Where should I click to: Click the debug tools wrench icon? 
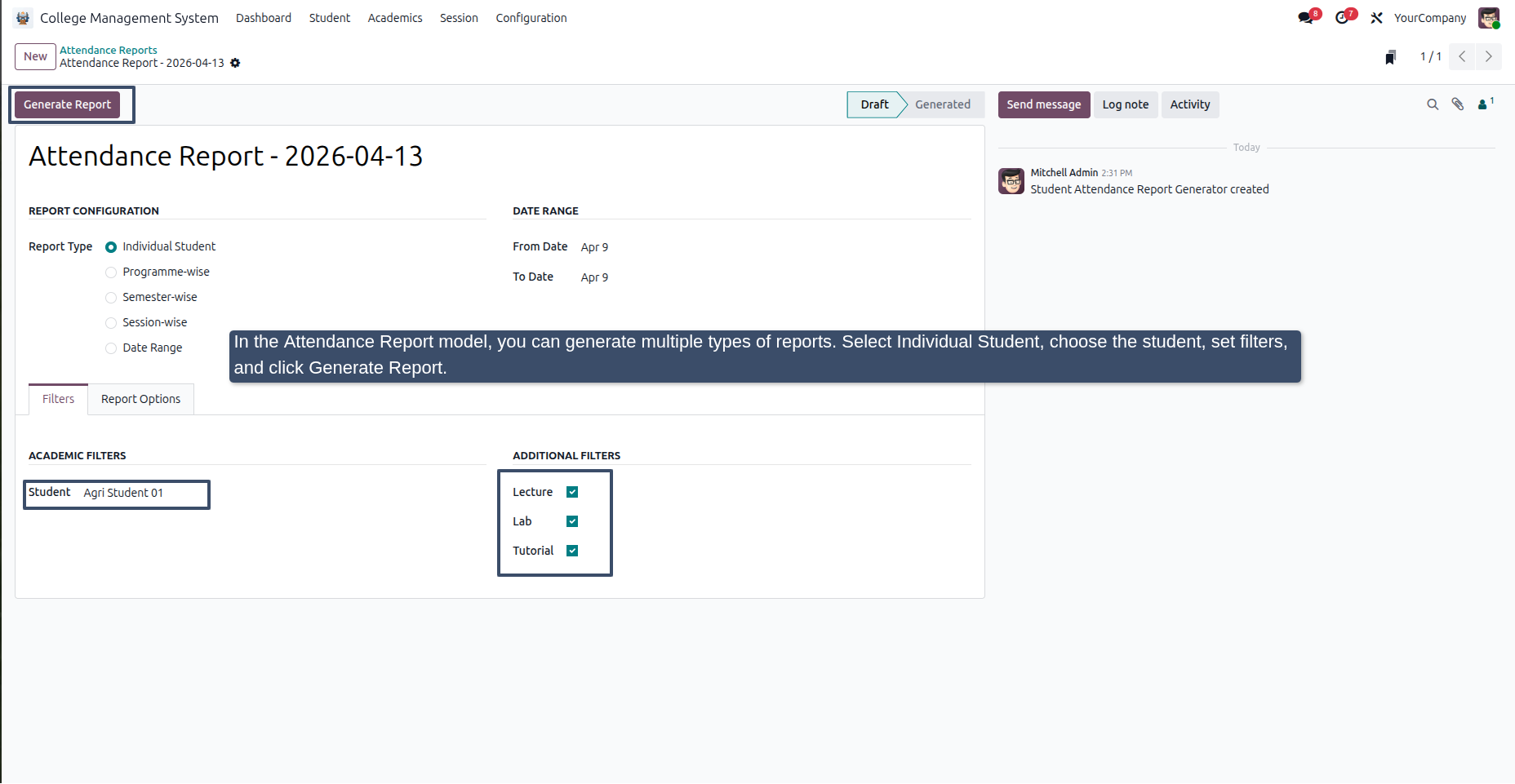coord(1377,18)
